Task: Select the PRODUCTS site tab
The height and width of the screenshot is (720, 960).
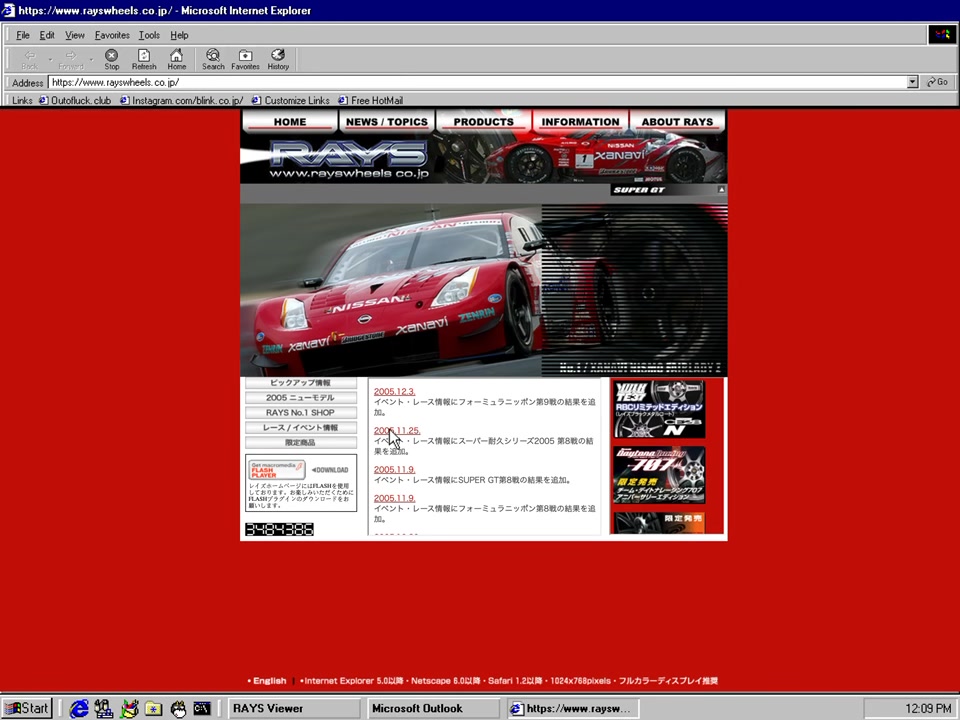Action: 484,121
